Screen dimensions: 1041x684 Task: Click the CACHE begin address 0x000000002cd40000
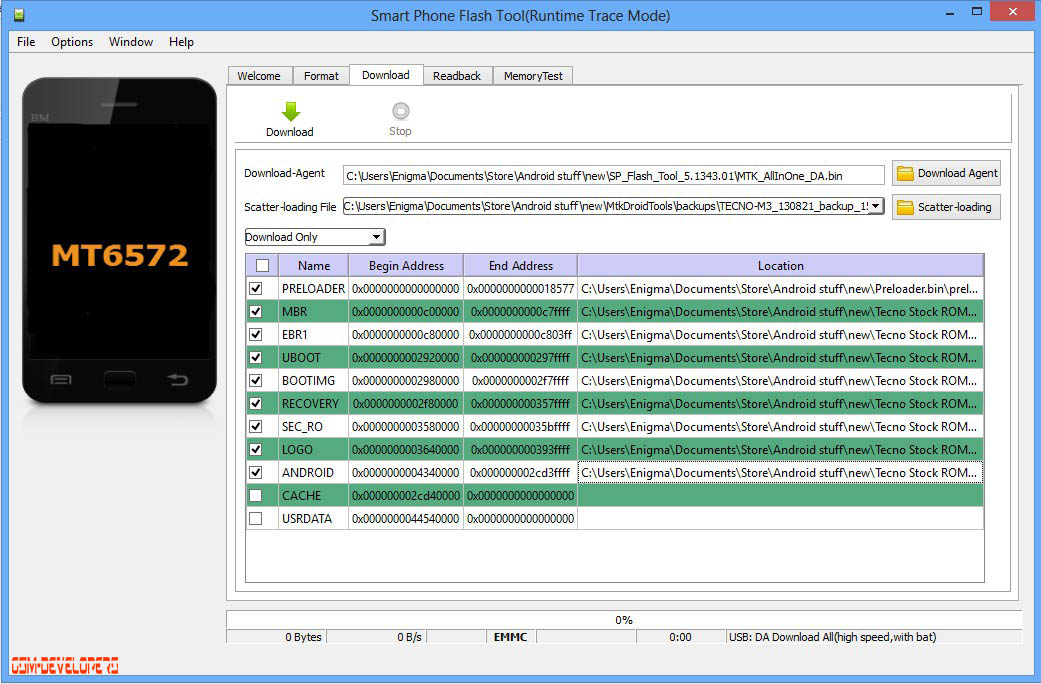click(x=406, y=495)
